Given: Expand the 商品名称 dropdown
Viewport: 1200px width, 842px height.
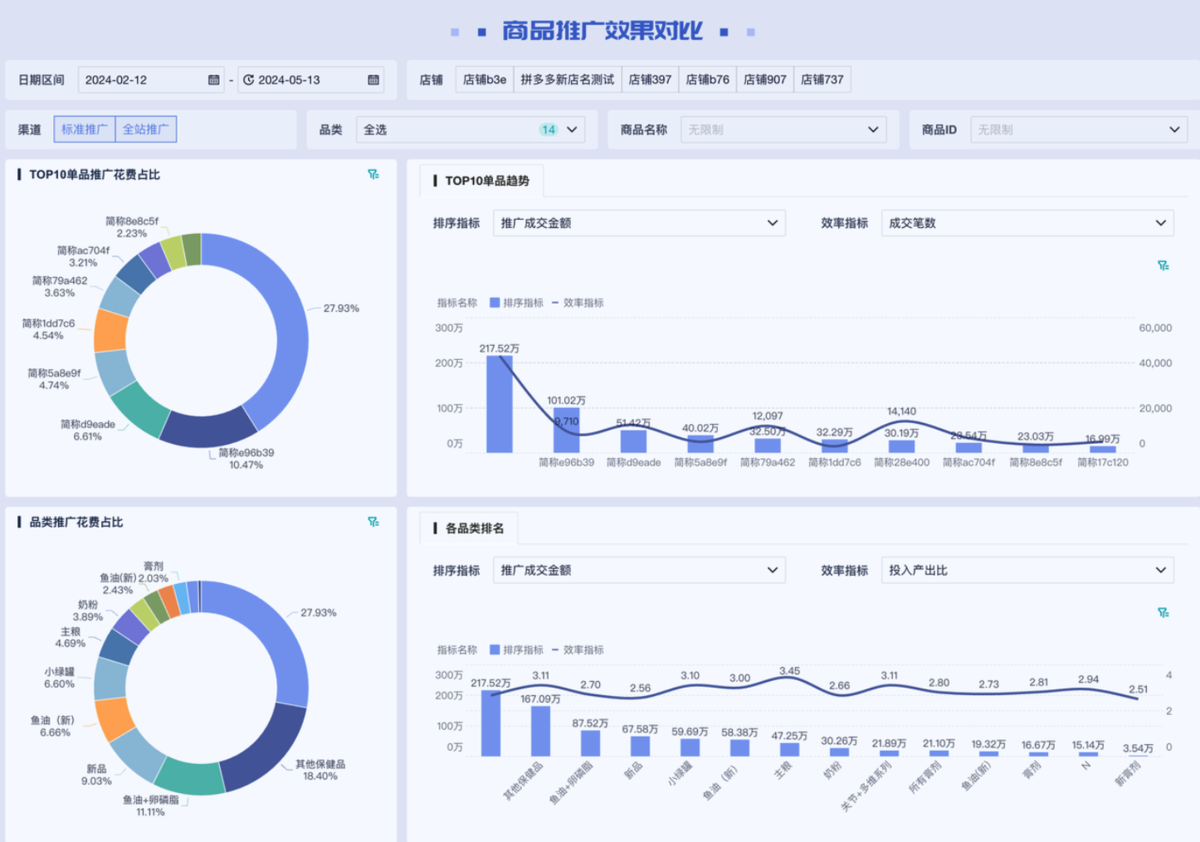Looking at the screenshot, I should (782, 130).
